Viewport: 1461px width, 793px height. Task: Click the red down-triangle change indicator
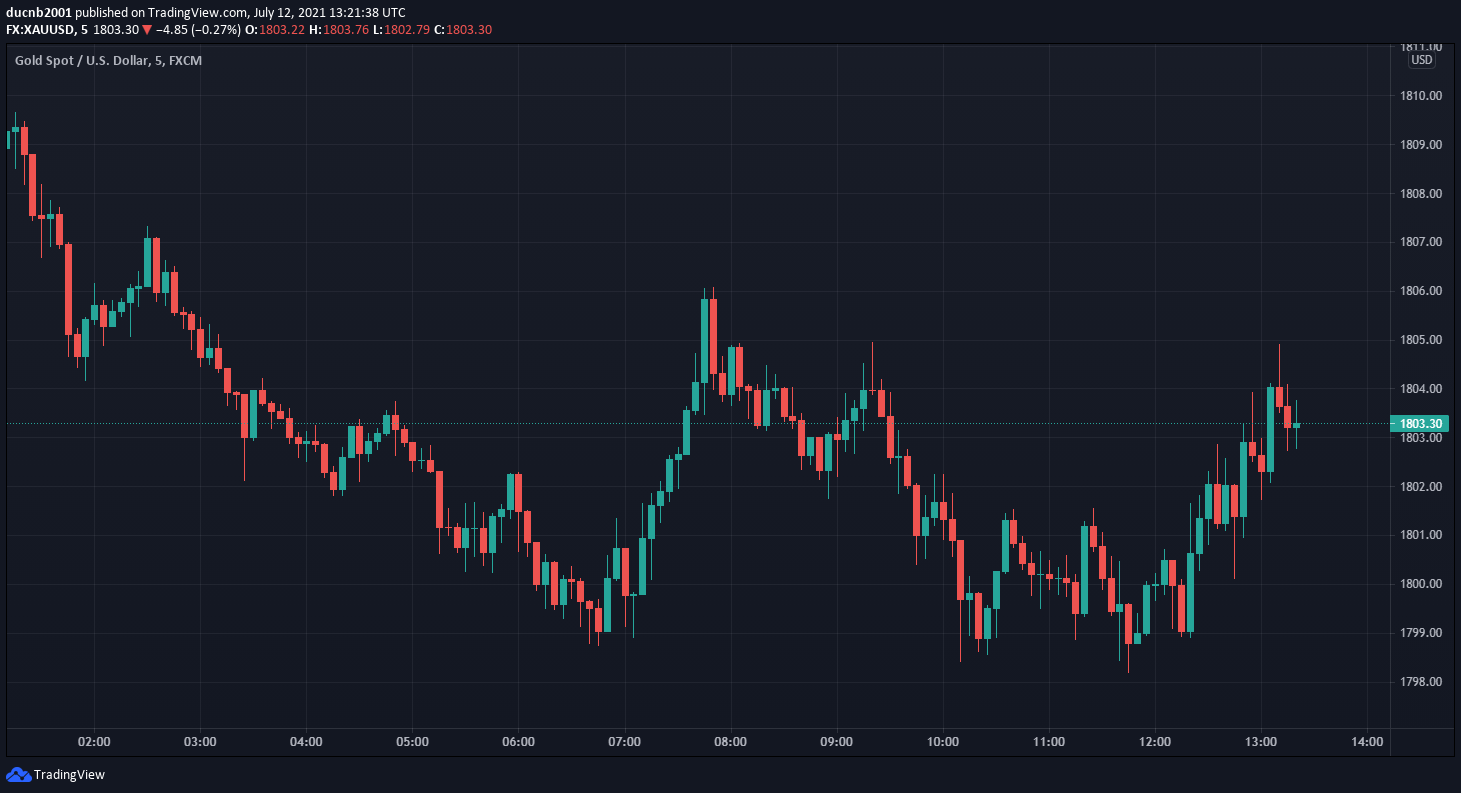pyautogui.click(x=146, y=30)
